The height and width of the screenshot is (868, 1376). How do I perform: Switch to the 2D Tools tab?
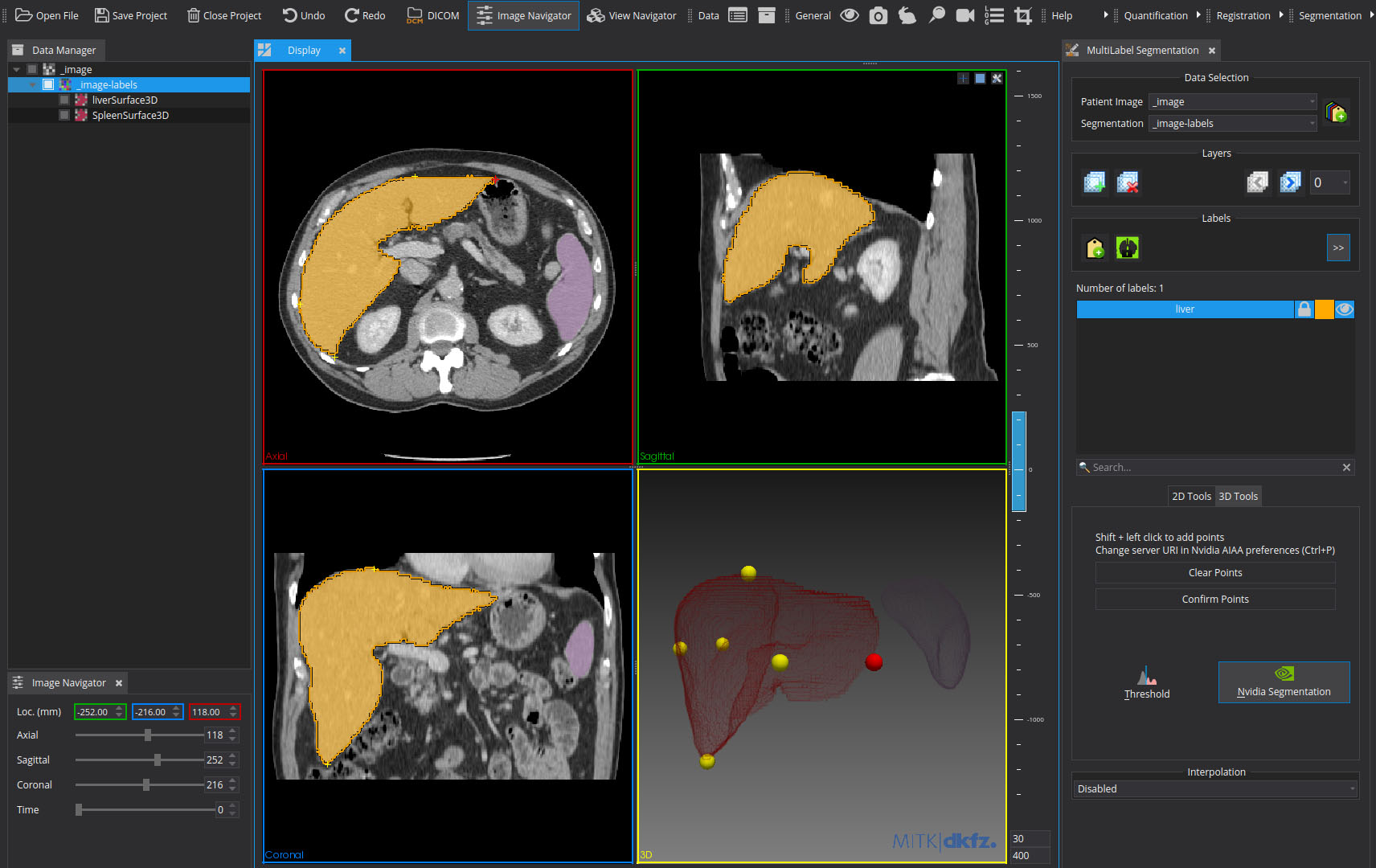pyautogui.click(x=1190, y=497)
